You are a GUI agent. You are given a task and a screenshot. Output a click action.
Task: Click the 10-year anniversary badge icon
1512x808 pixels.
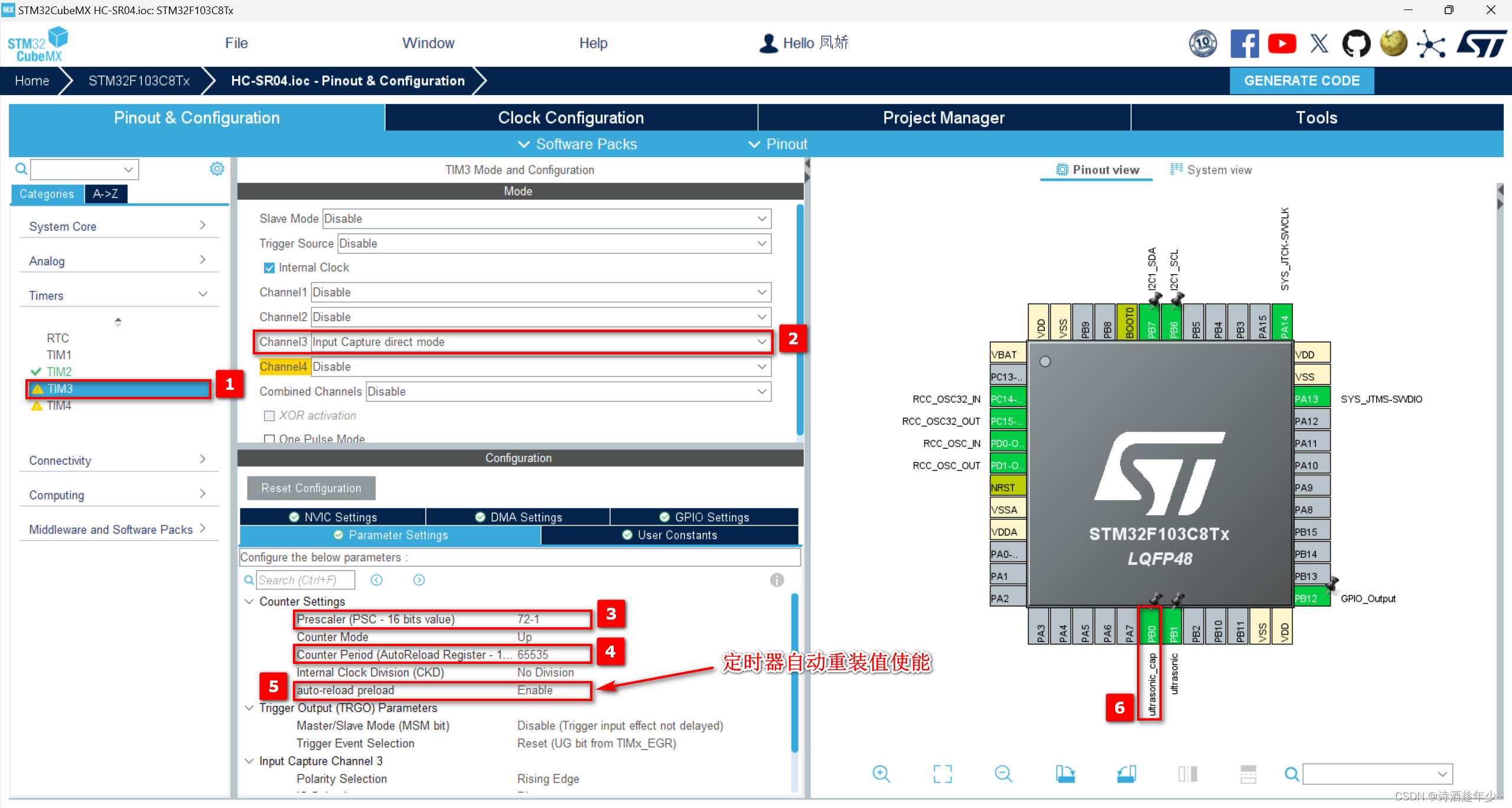(x=1203, y=44)
